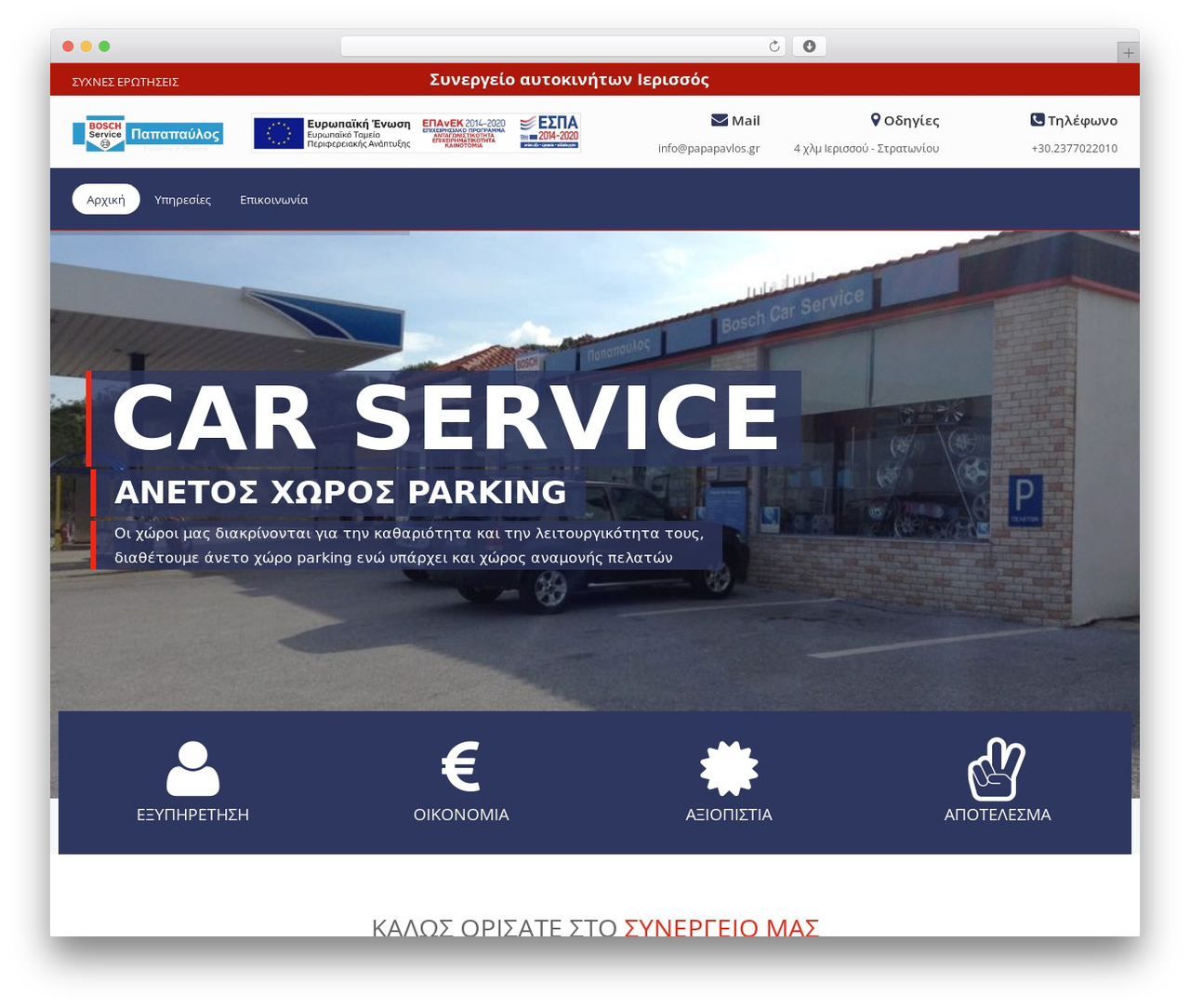Click the green maximize window button
1190x1008 pixels.
coord(104,46)
